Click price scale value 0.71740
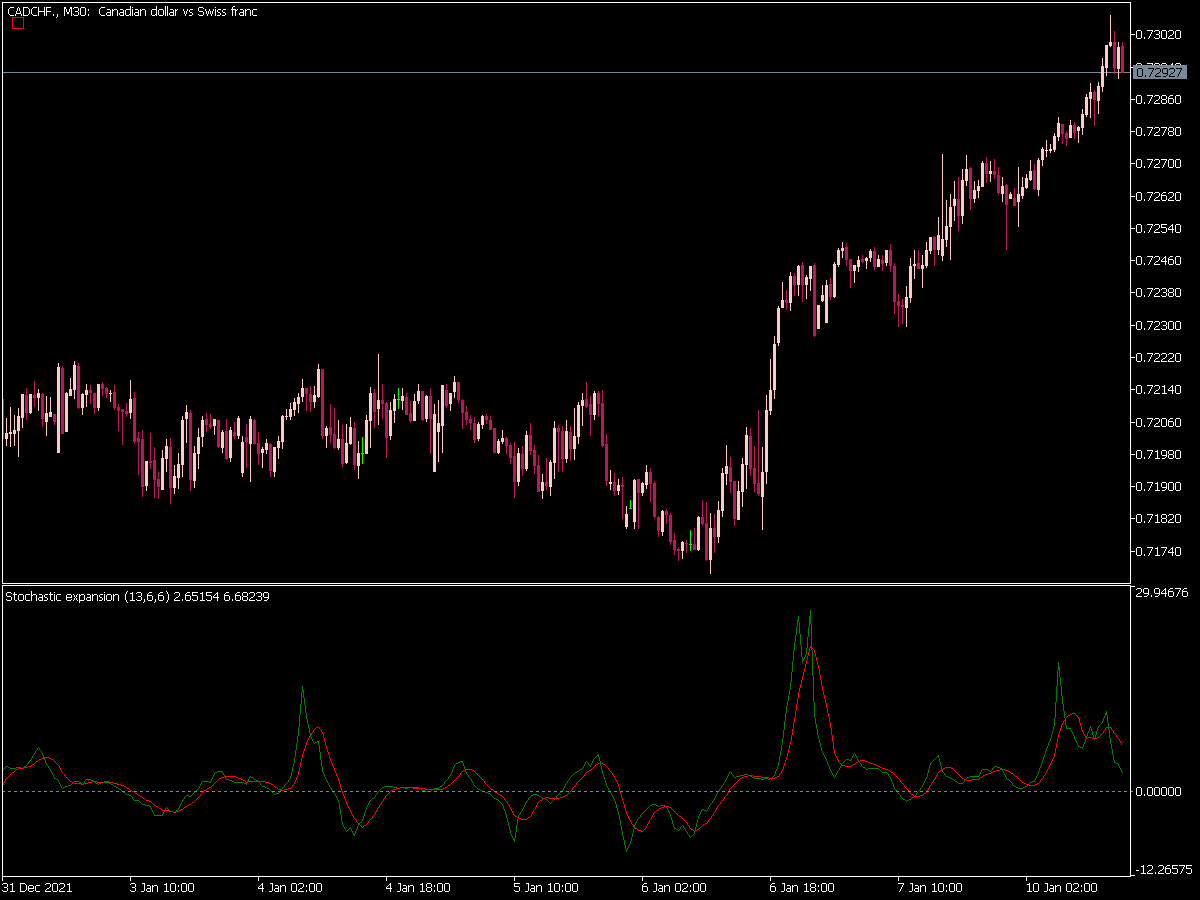Screen dimensions: 1200x900 point(1160,551)
